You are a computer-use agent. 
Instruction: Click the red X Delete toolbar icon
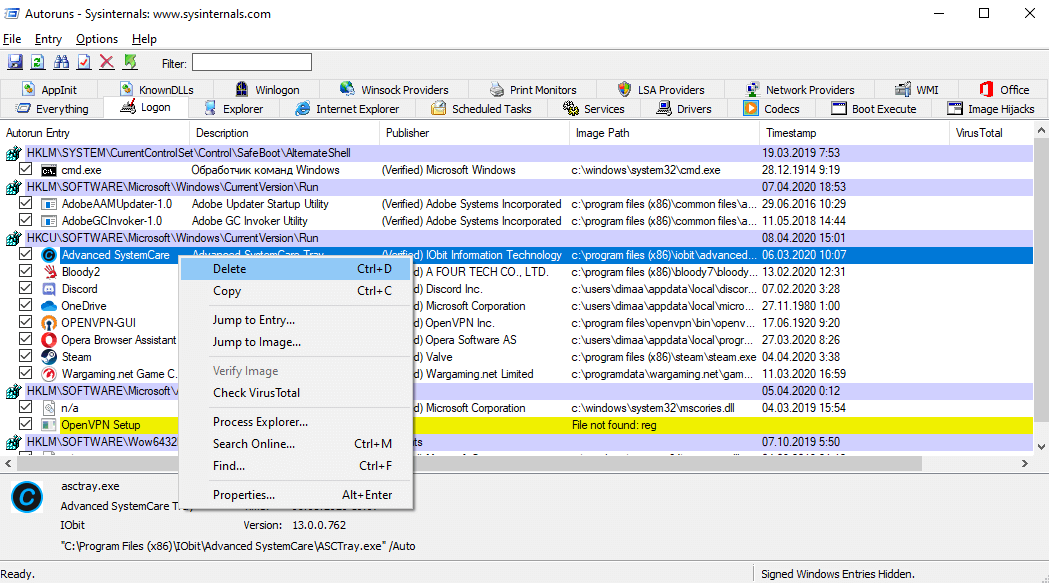pos(107,63)
